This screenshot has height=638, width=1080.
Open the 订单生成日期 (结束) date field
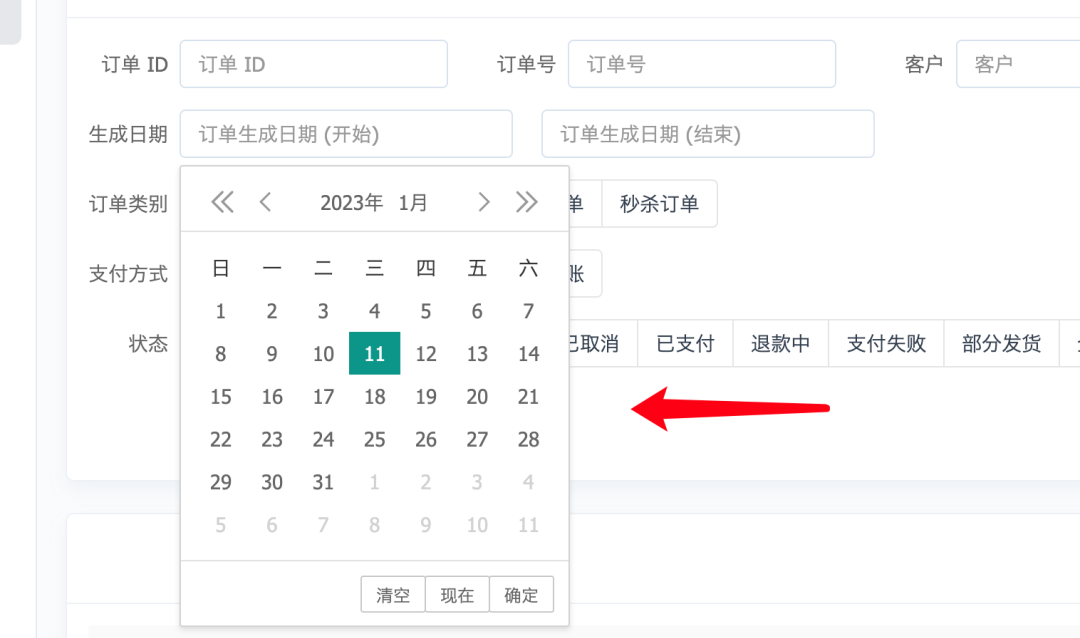[707, 134]
